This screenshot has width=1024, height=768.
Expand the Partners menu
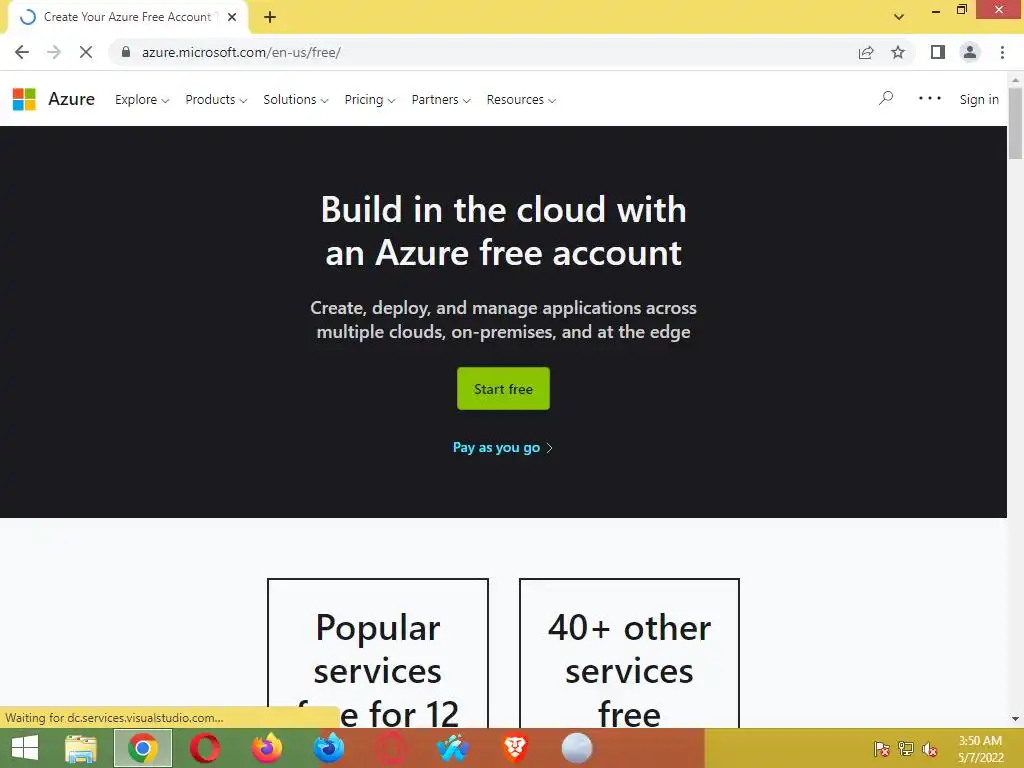pyautogui.click(x=441, y=99)
